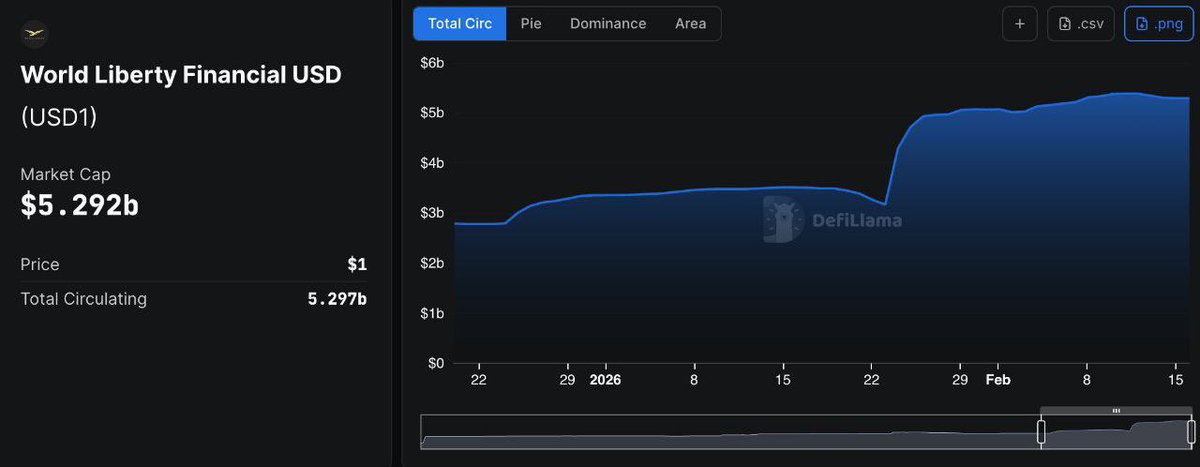Click the World Liberty Financial logo icon
1200x467 pixels.
[34, 34]
